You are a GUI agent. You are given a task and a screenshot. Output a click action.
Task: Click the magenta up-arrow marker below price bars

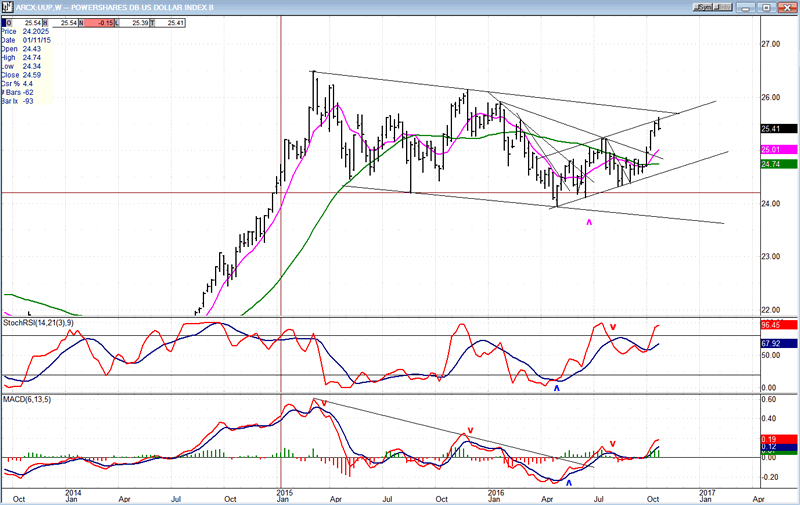(x=589, y=222)
